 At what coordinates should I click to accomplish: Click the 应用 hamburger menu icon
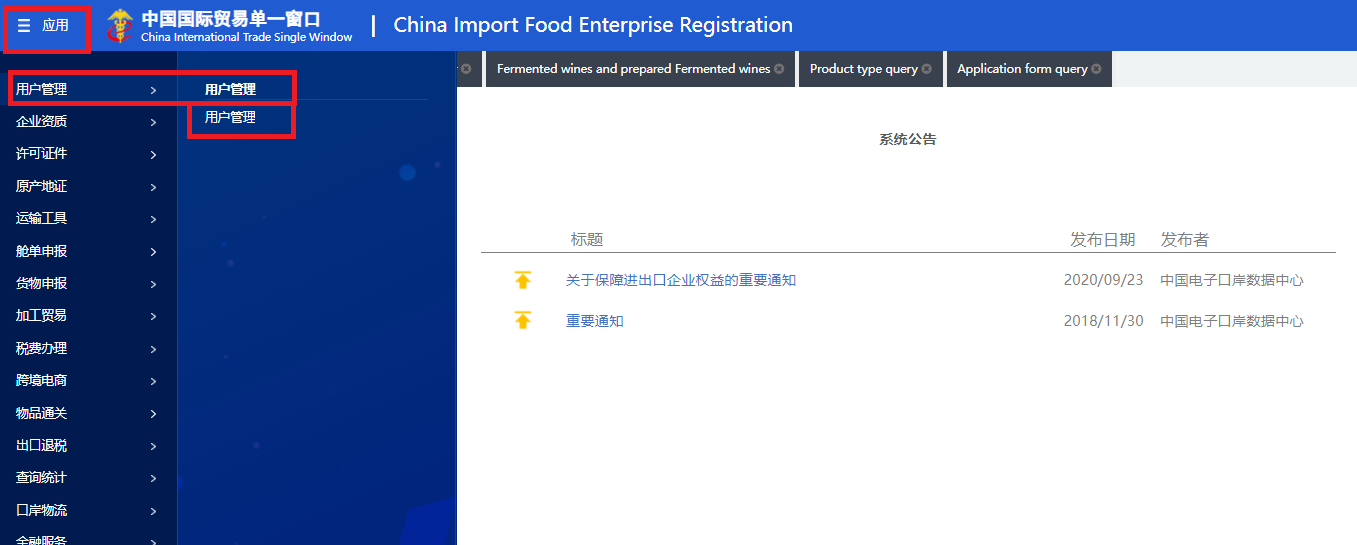[x=24, y=26]
